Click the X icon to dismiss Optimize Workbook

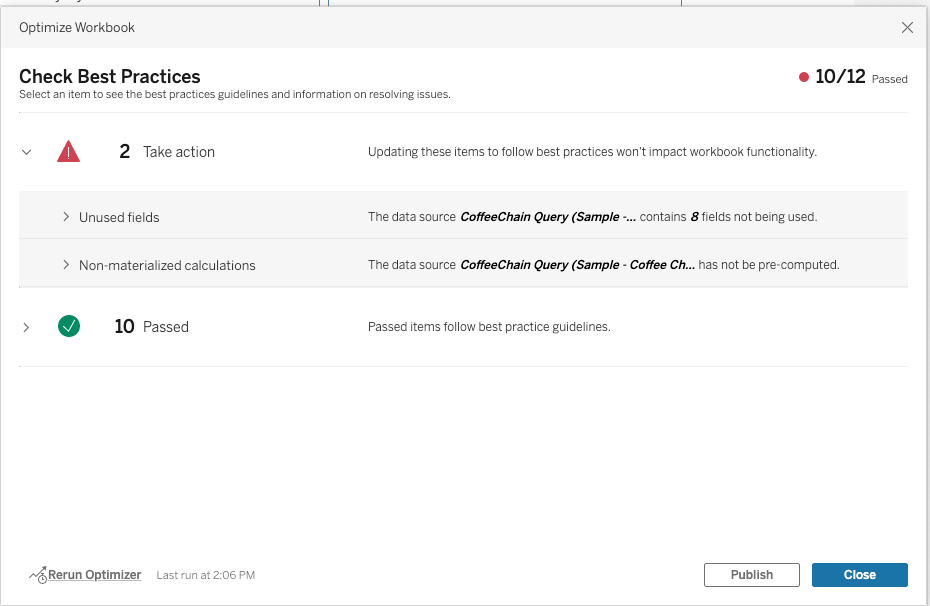pyautogui.click(x=907, y=27)
